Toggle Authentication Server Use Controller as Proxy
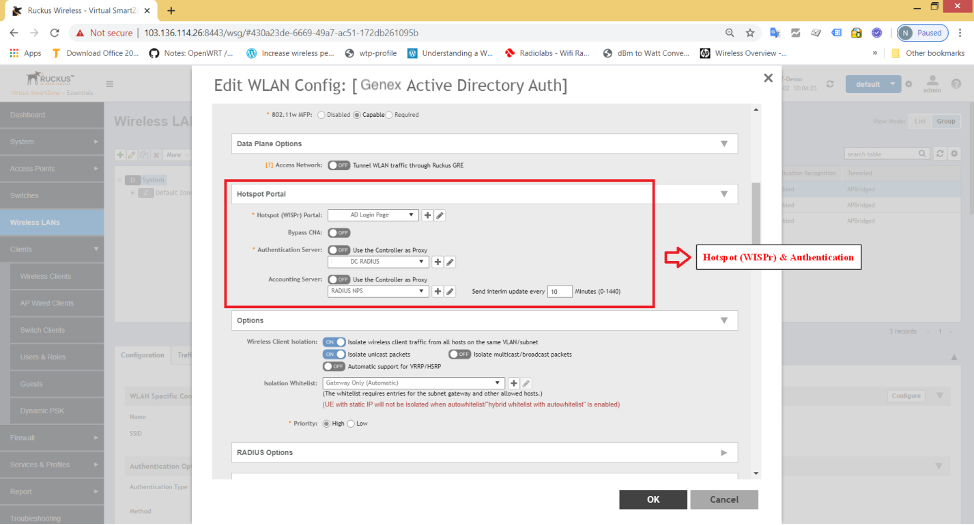Screen dimensions: 974x525 (x=339, y=250)
